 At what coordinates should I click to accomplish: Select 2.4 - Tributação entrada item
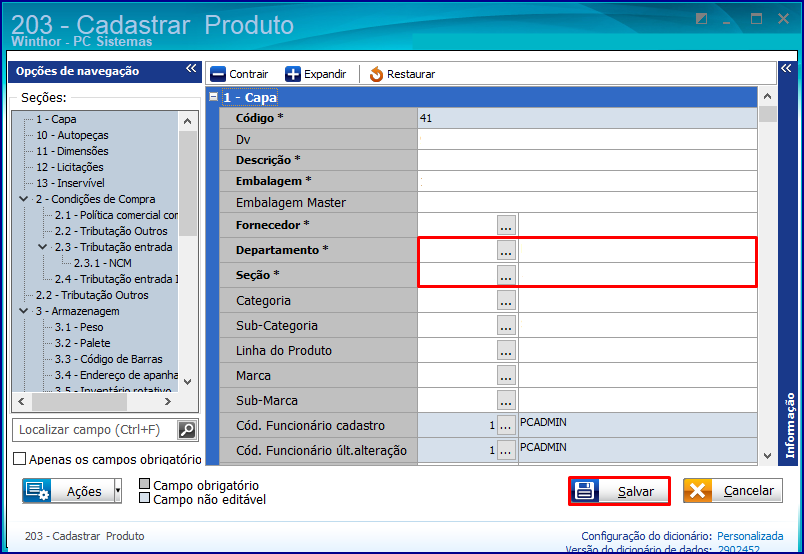[x=116, y=279]
